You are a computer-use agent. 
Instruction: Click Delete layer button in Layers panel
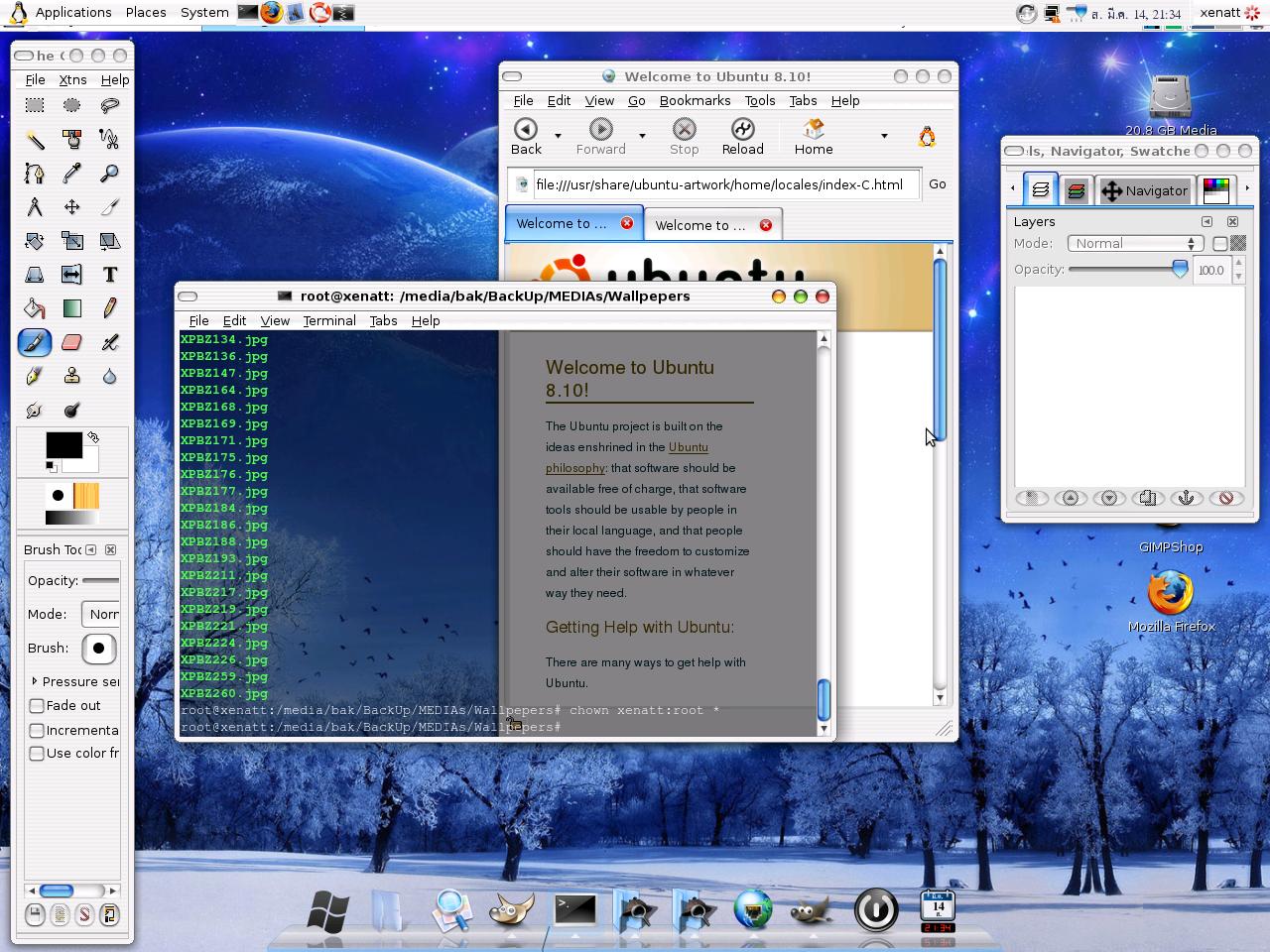click(1225, 498)
